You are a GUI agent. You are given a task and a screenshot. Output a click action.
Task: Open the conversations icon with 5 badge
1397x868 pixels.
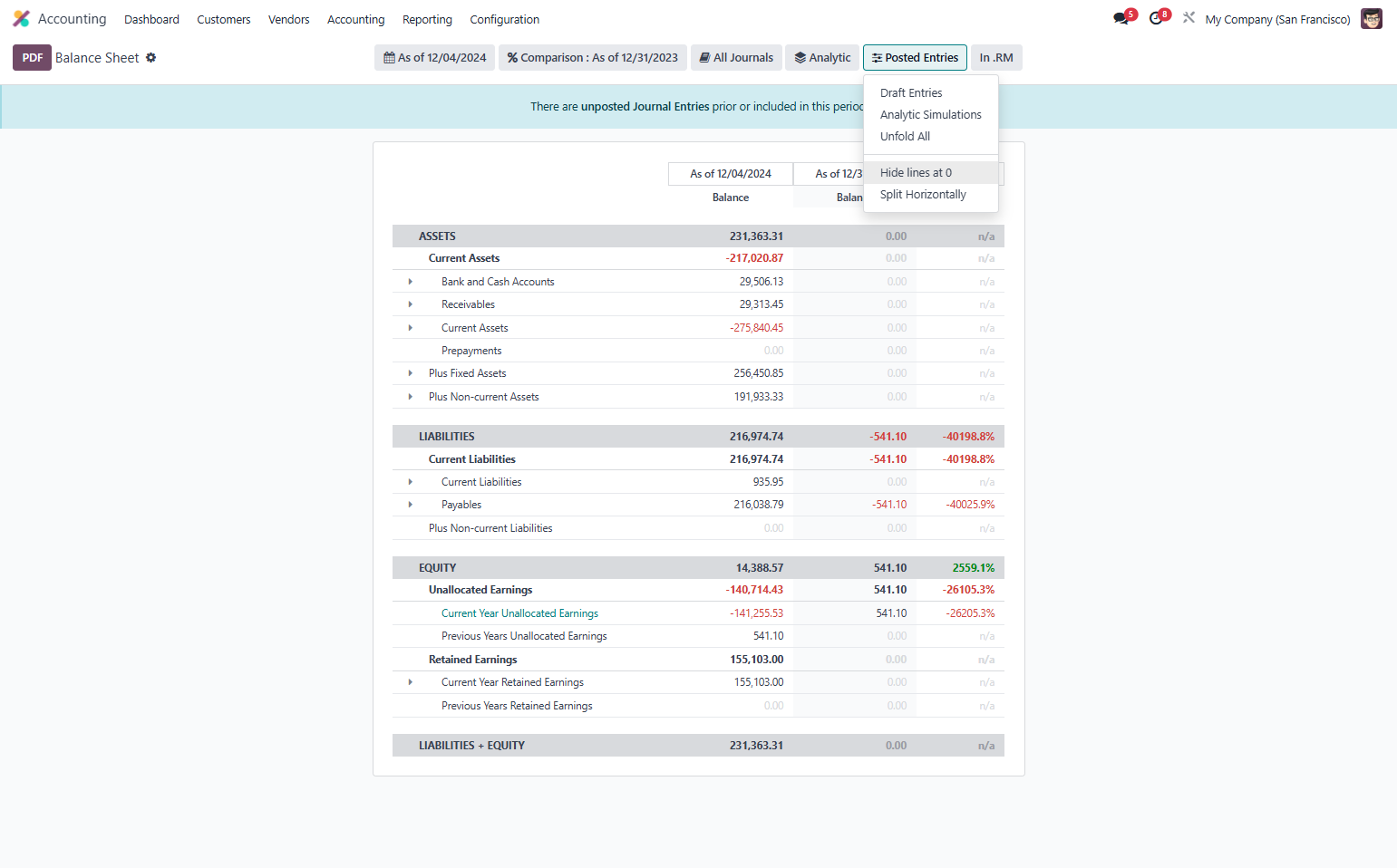point(1122,18)
